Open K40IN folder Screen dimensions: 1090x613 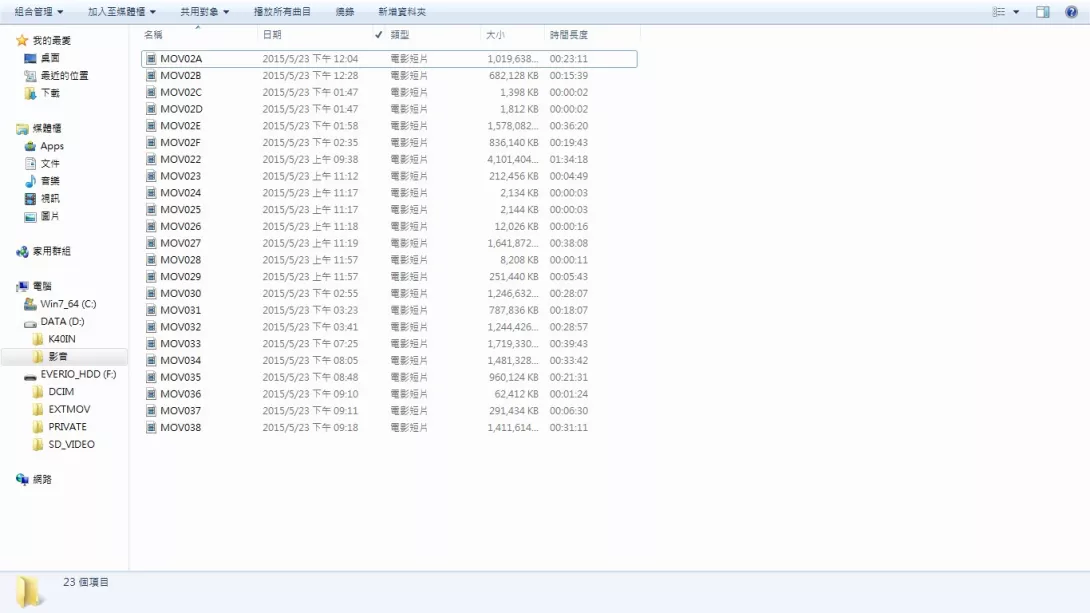pos(61,339)
